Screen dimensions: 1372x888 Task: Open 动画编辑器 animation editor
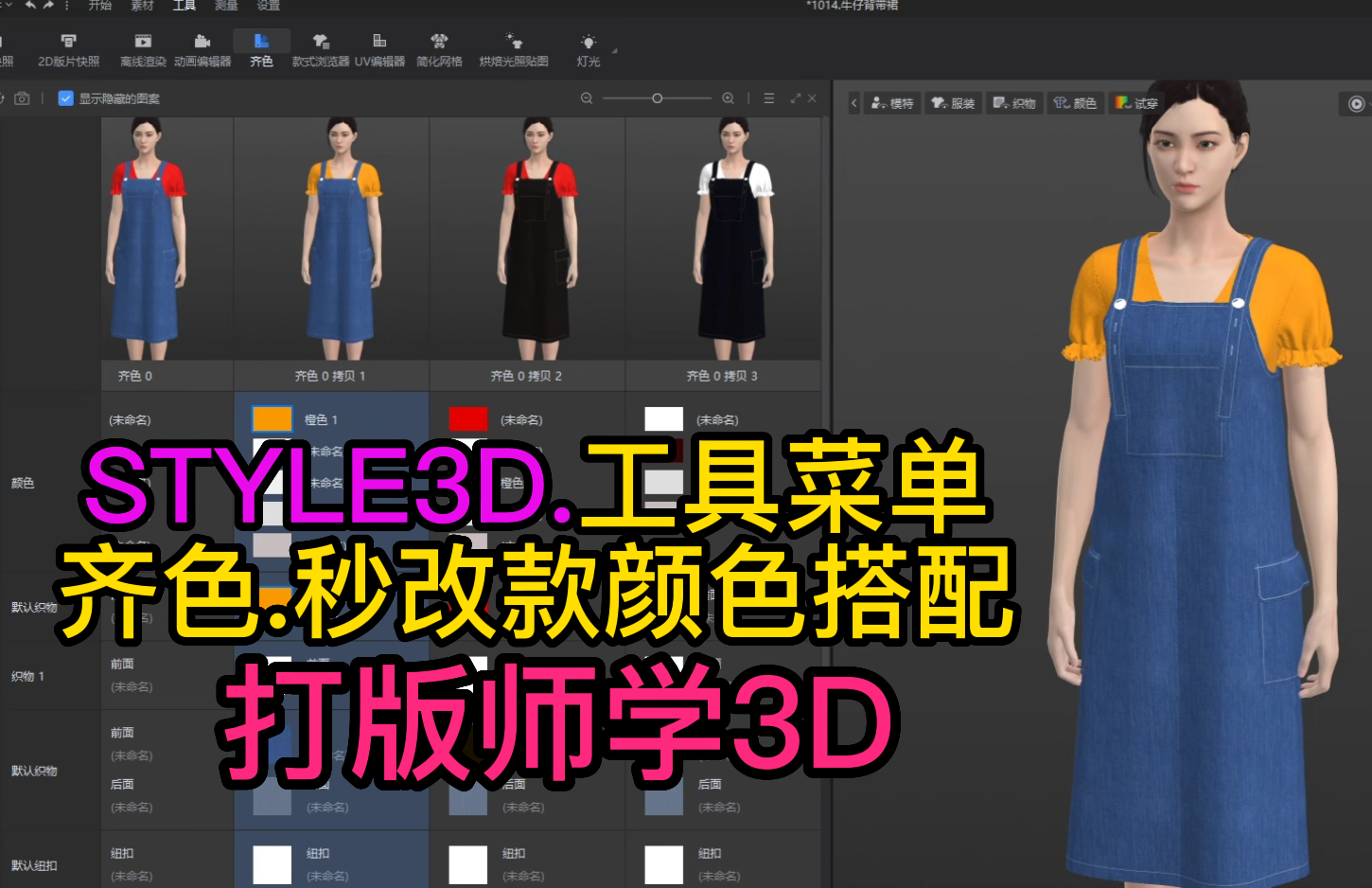202,50
